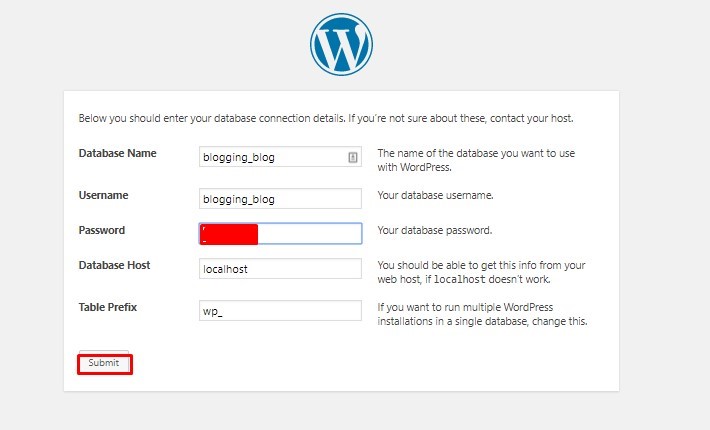Viewport: 710px width, 430px height.
Task: Click the 'Your database username.' description
Action: [x=436, y=195]
